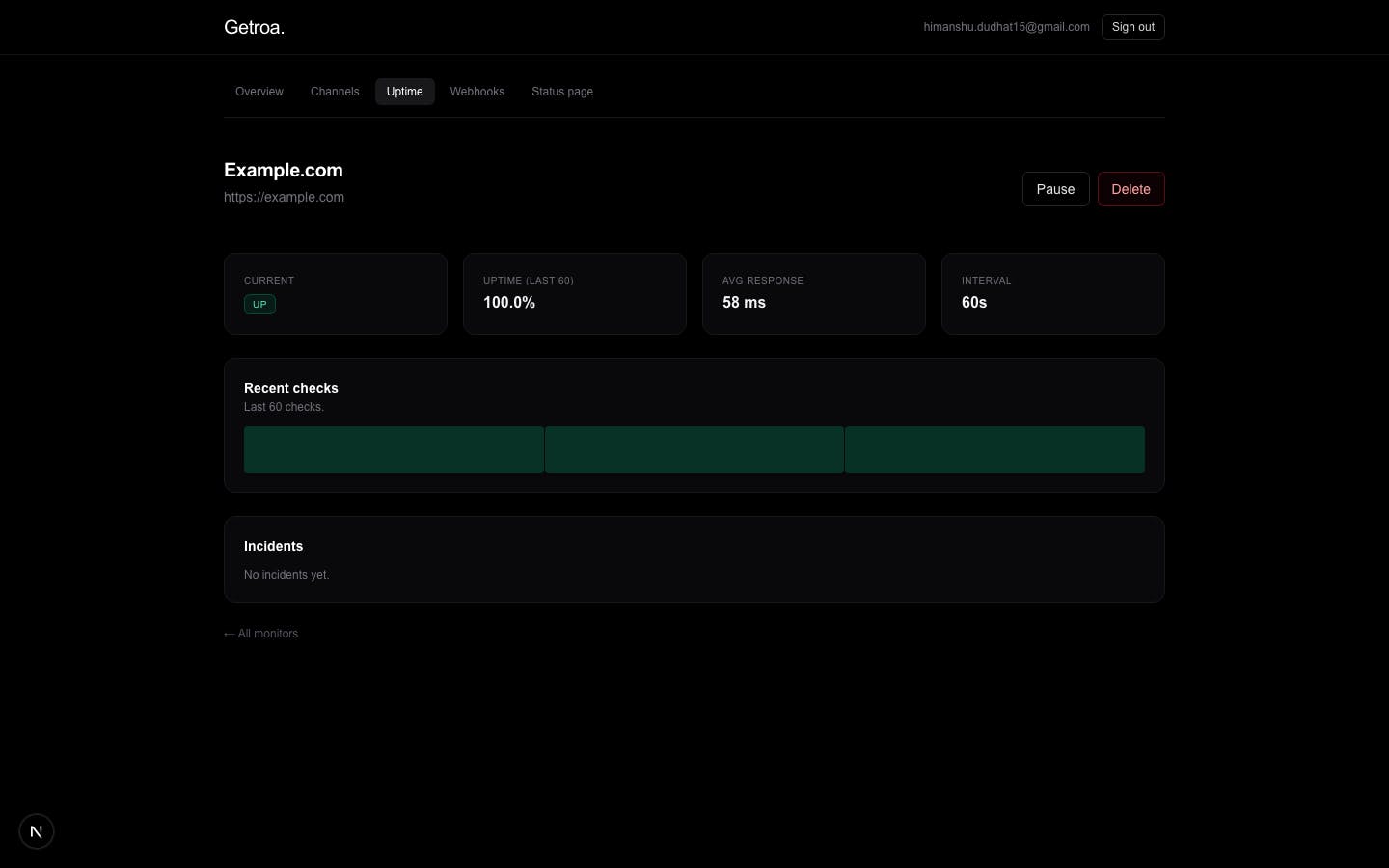Click the last green check bar
The image size is (1389, 868).
pyautogui.click(x=994, y=449)
